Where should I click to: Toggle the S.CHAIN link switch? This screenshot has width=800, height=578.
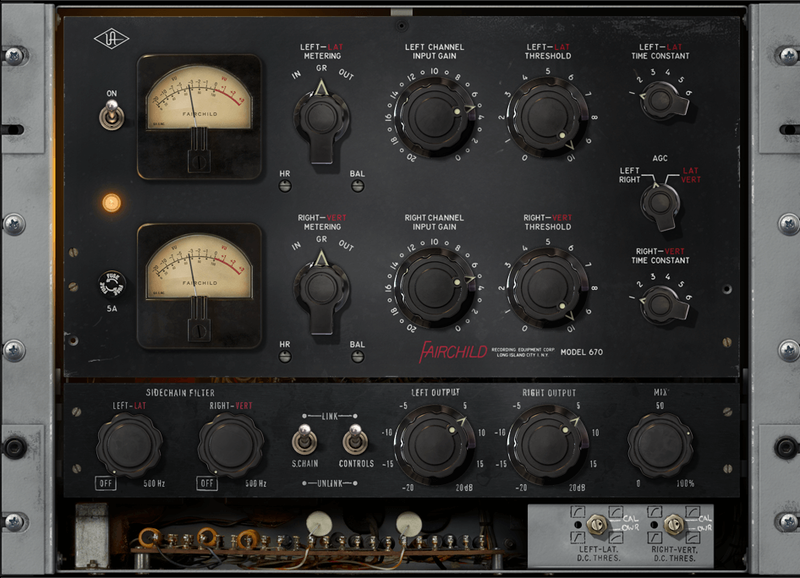point(304,440)
